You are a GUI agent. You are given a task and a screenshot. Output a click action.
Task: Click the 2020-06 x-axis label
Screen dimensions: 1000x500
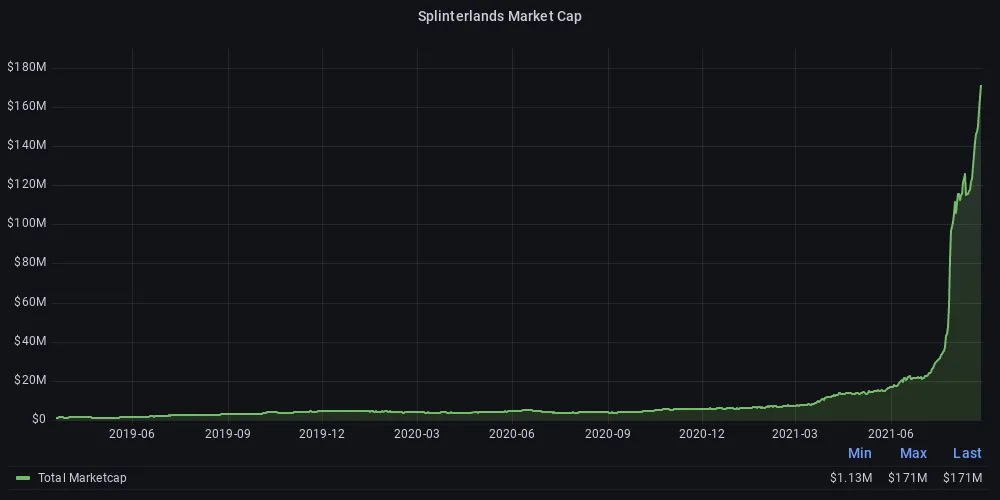click(512, 434)
